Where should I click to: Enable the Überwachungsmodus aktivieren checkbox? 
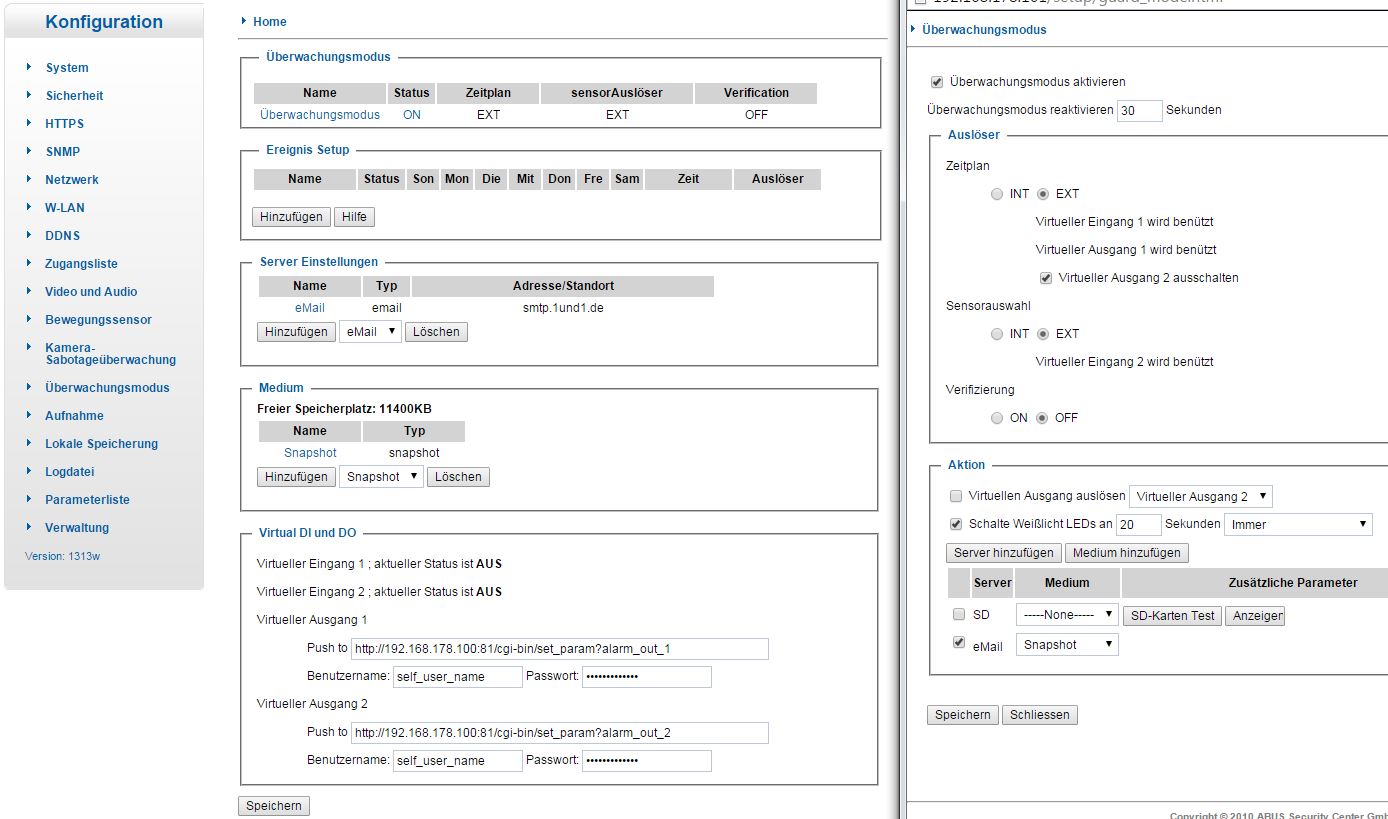(937, 82)
